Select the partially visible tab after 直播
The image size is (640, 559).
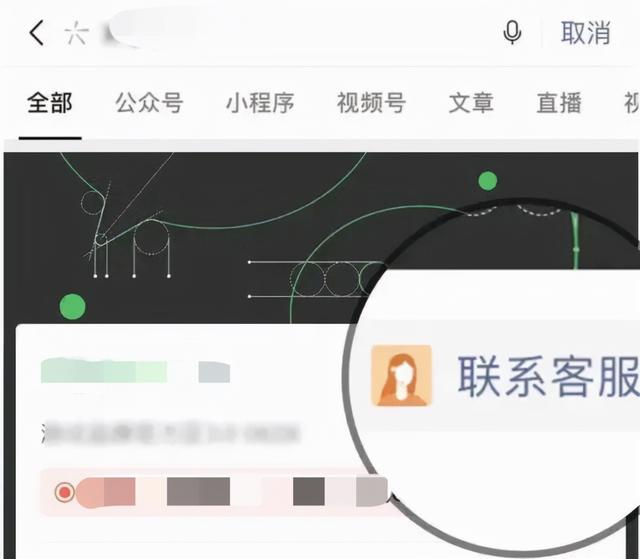(632, 103)
